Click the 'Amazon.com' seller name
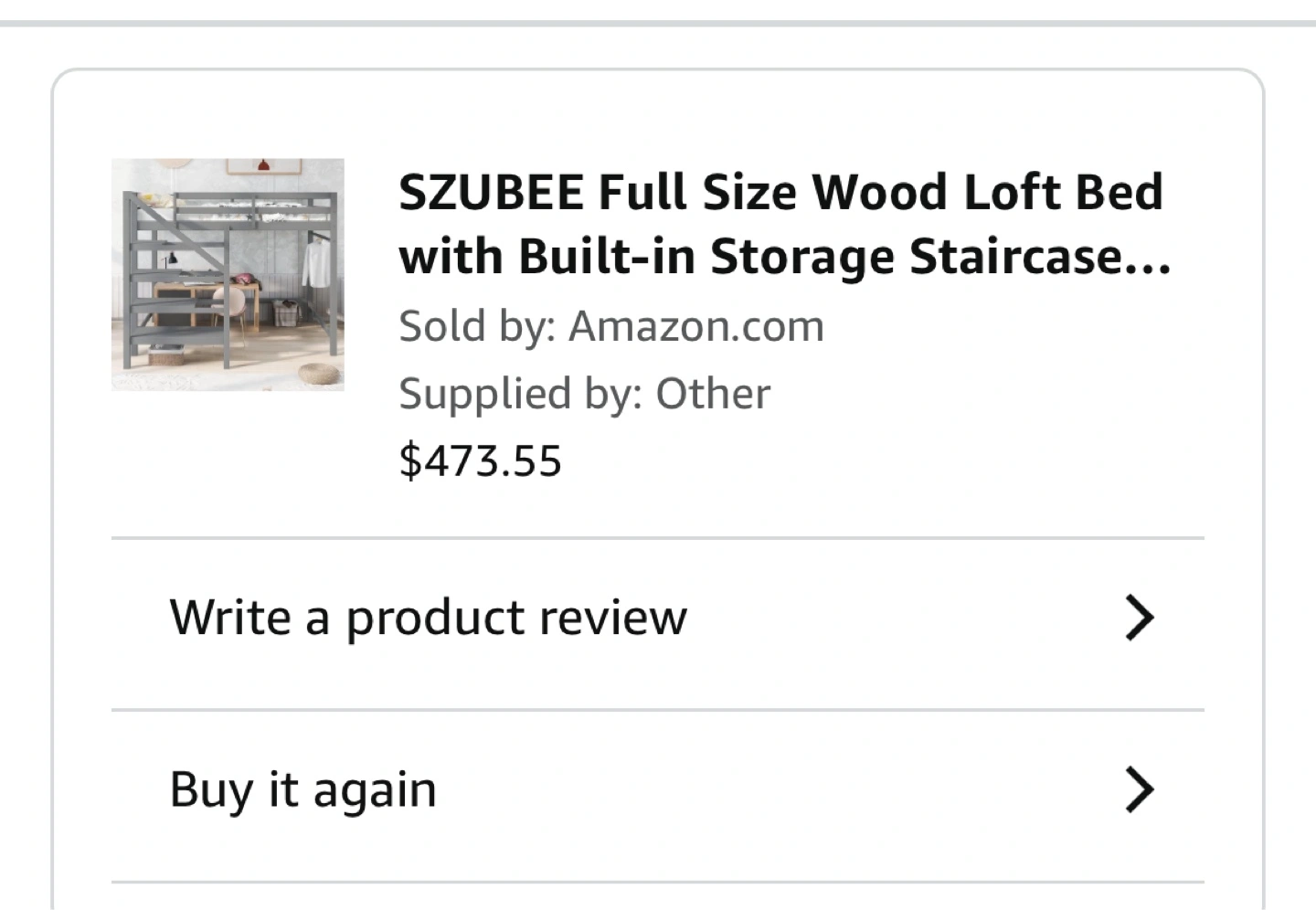This screenshot has width=1316, height=910. point(695,327)
